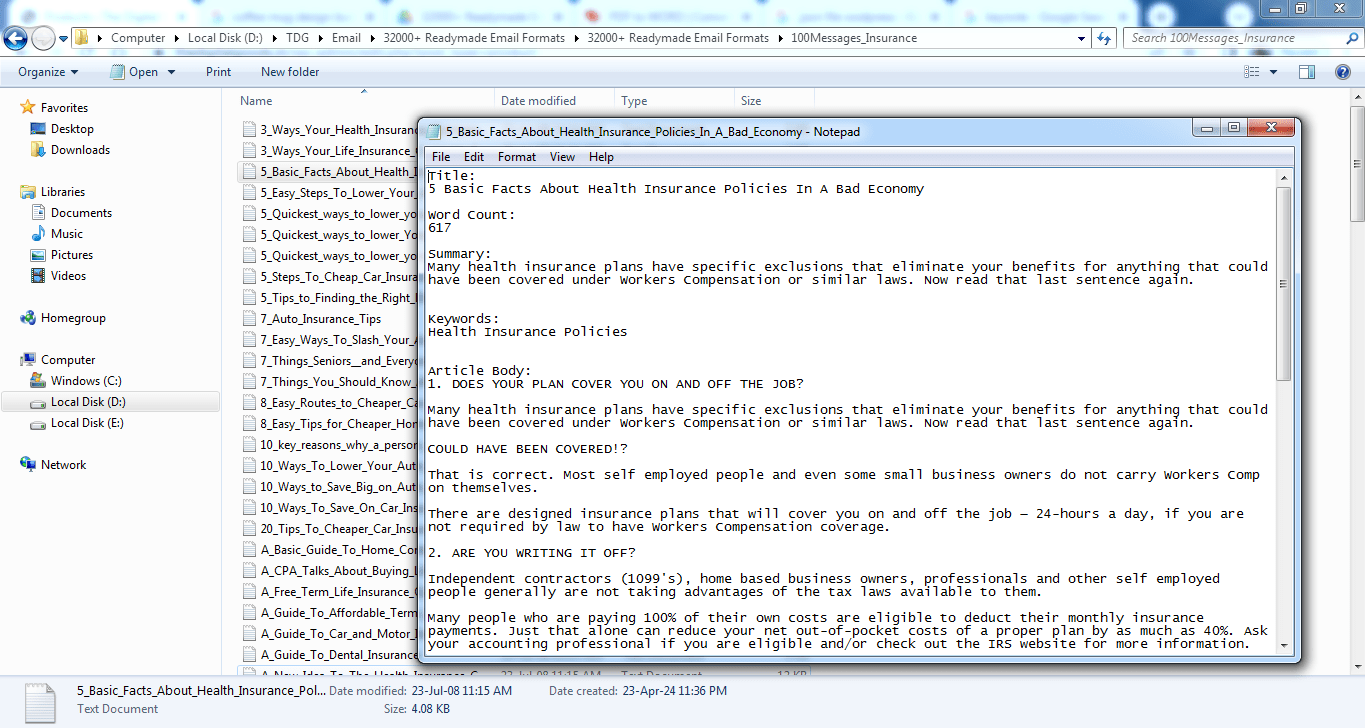Image resolution: width=1365 pixels, height=728 pixels.
Task: Select Windows (C:) drive in sidebar
Action: point(86,381)
